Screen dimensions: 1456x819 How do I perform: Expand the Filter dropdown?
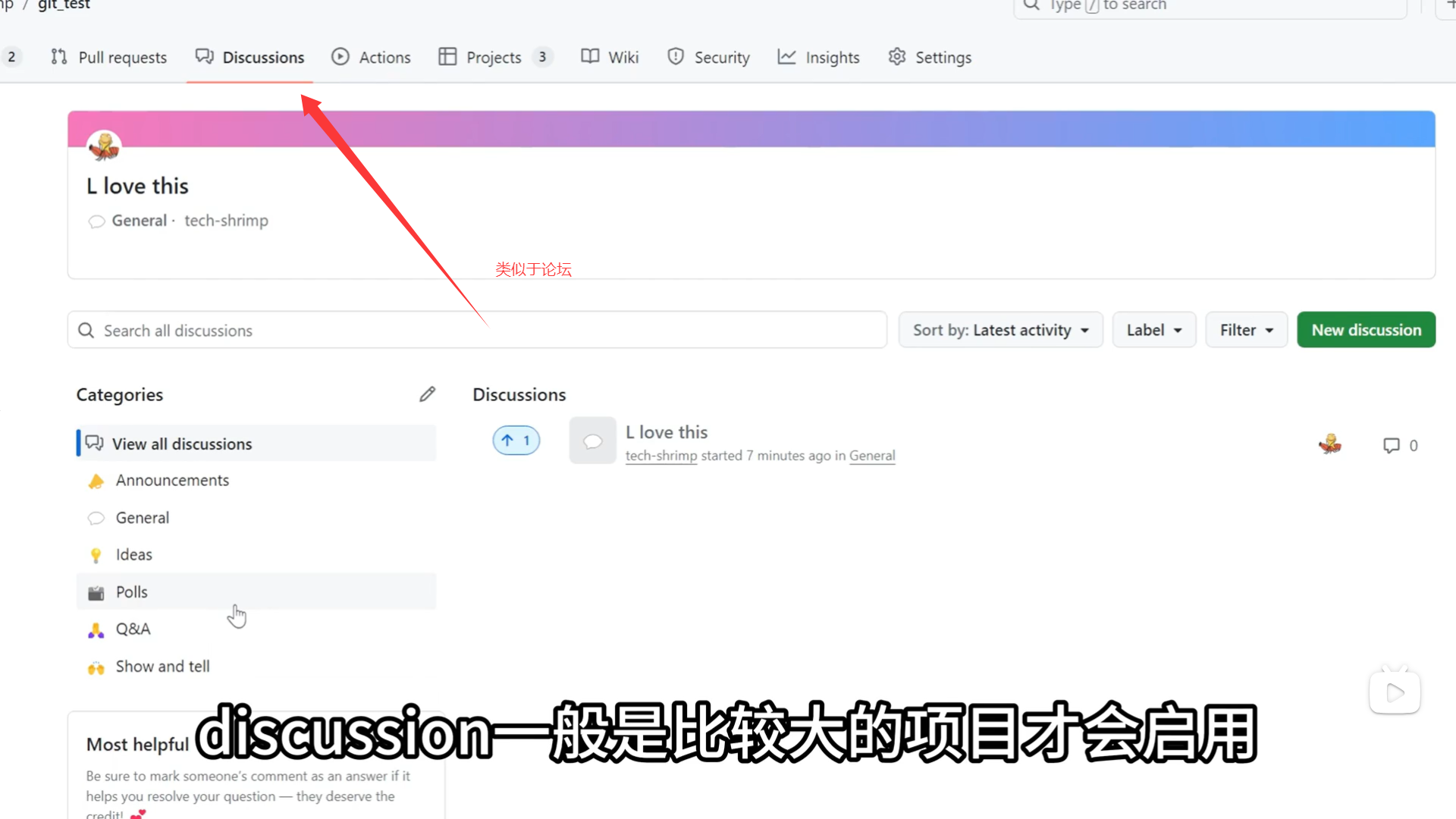pyautogui.click(x=1246, y=330)
